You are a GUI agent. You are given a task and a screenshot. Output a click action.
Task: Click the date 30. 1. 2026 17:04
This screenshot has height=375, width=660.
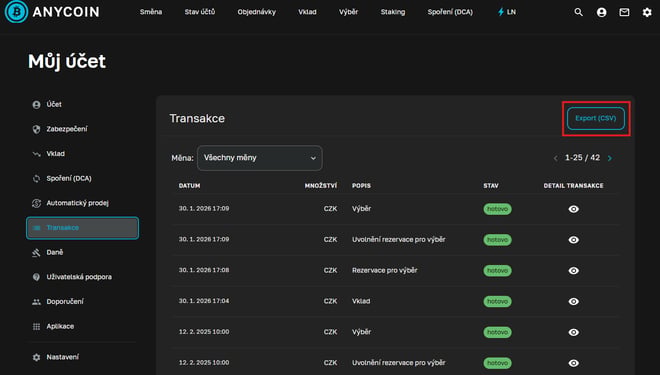(x=204, y=301)
